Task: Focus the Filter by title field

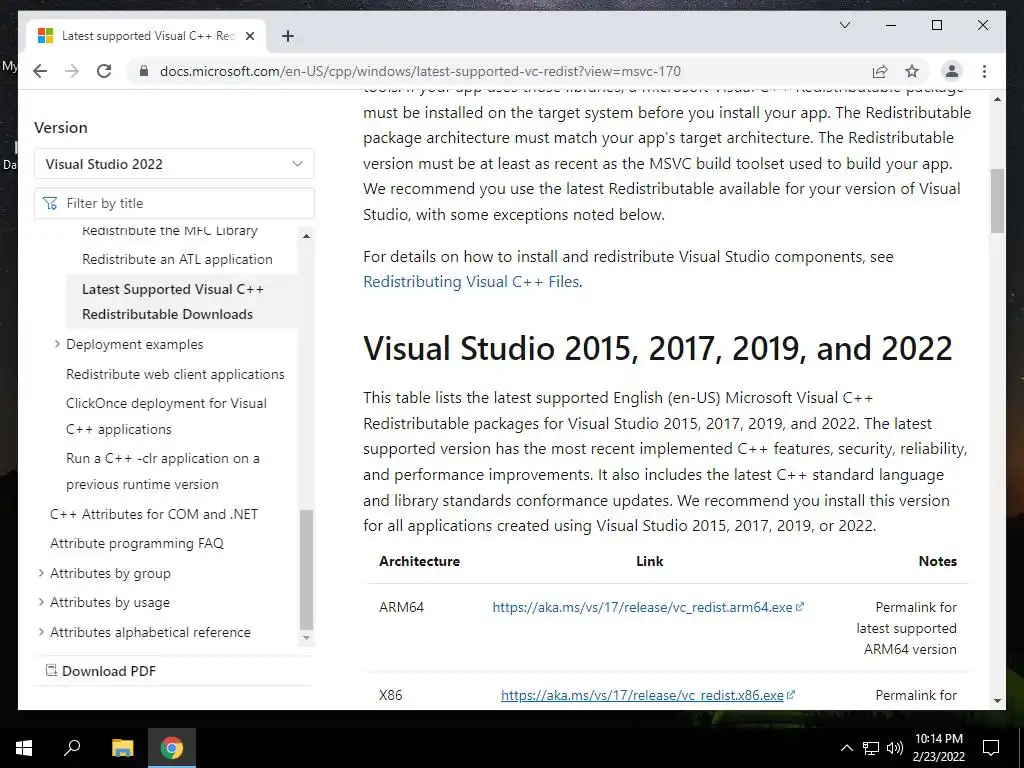Action: pos(174,203)
